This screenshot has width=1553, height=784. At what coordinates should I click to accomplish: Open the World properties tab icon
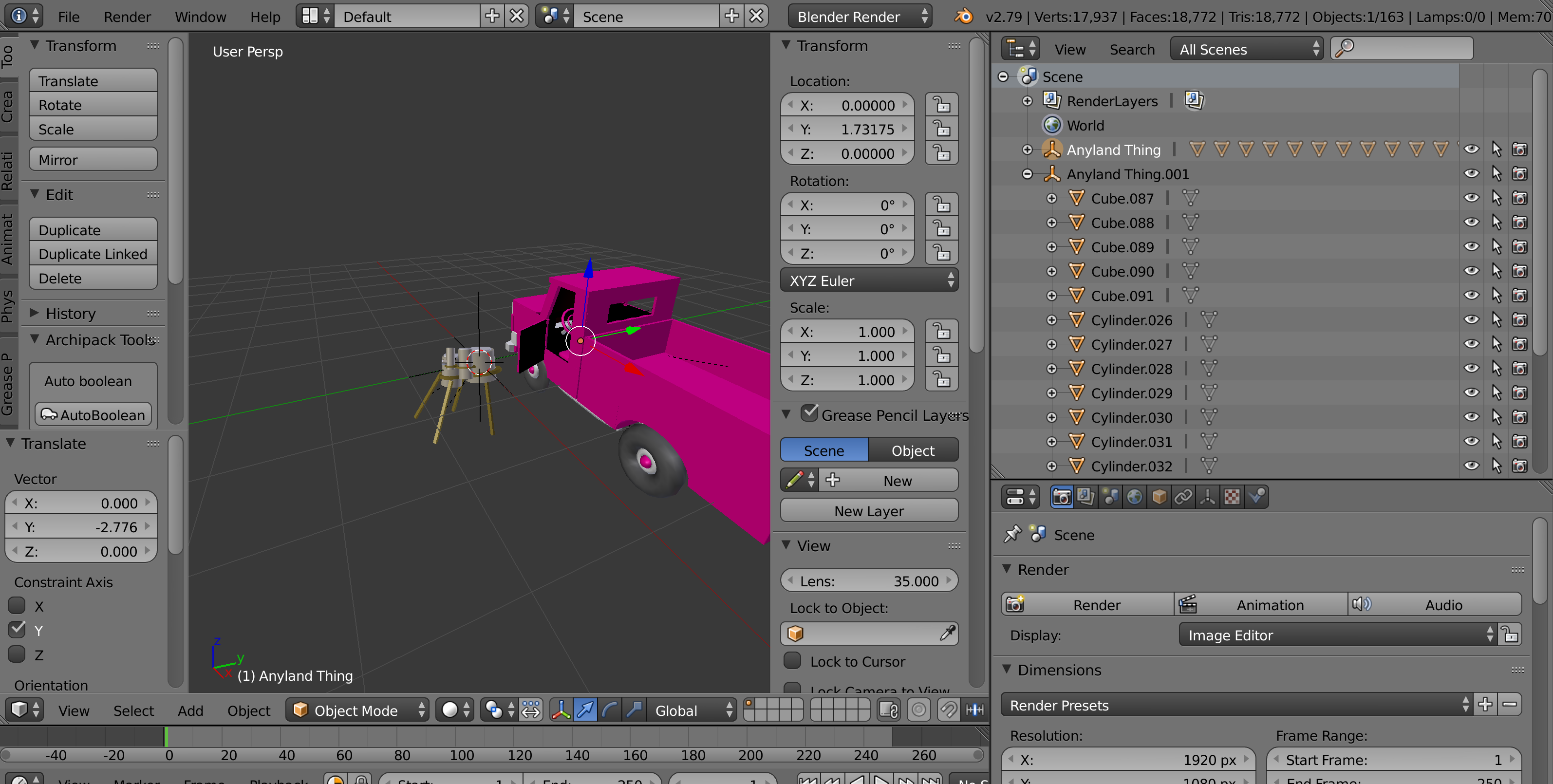coord(1134,497)
